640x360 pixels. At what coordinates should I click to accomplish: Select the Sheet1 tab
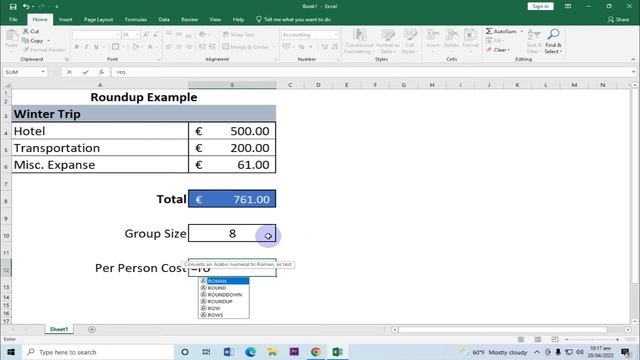[x=59, y=329]
